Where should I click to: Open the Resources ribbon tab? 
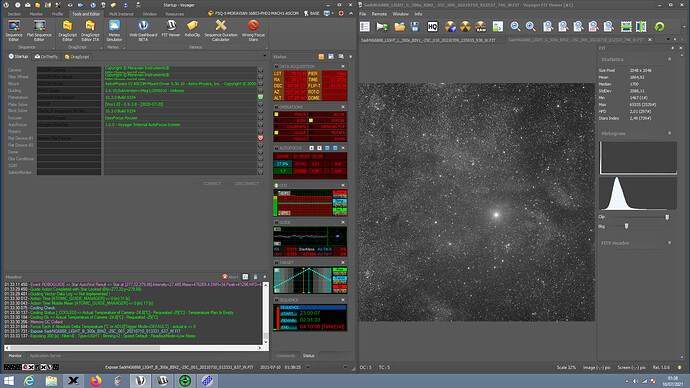click(x=175, y=14)
